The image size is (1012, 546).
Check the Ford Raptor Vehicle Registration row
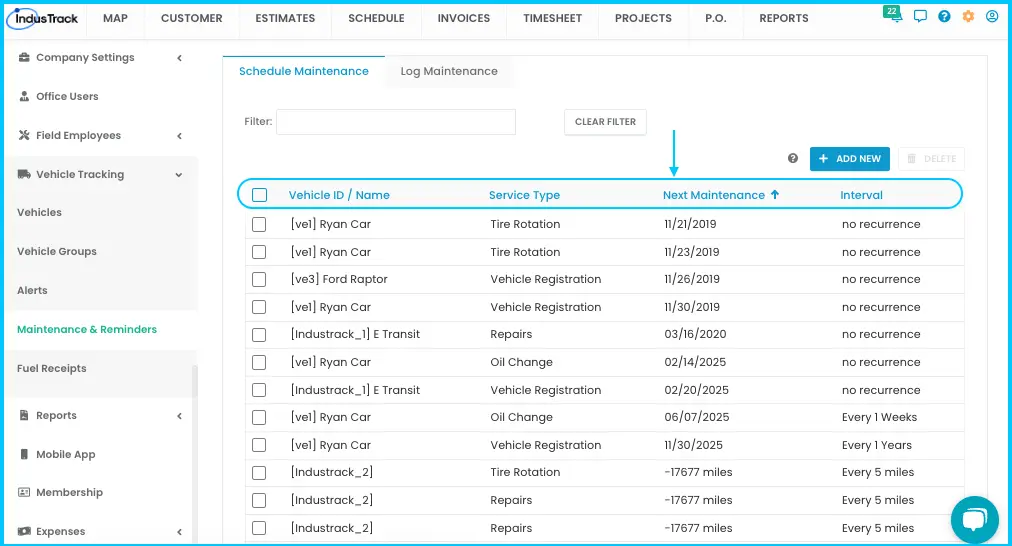coord(259,279)
